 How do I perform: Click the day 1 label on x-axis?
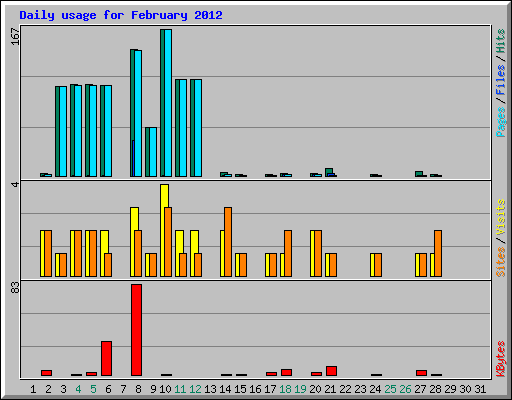33,389
